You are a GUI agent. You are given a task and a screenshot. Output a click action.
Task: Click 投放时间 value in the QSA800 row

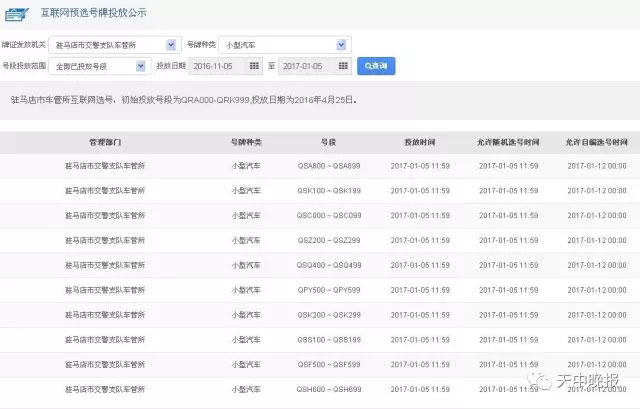[420, 166]
